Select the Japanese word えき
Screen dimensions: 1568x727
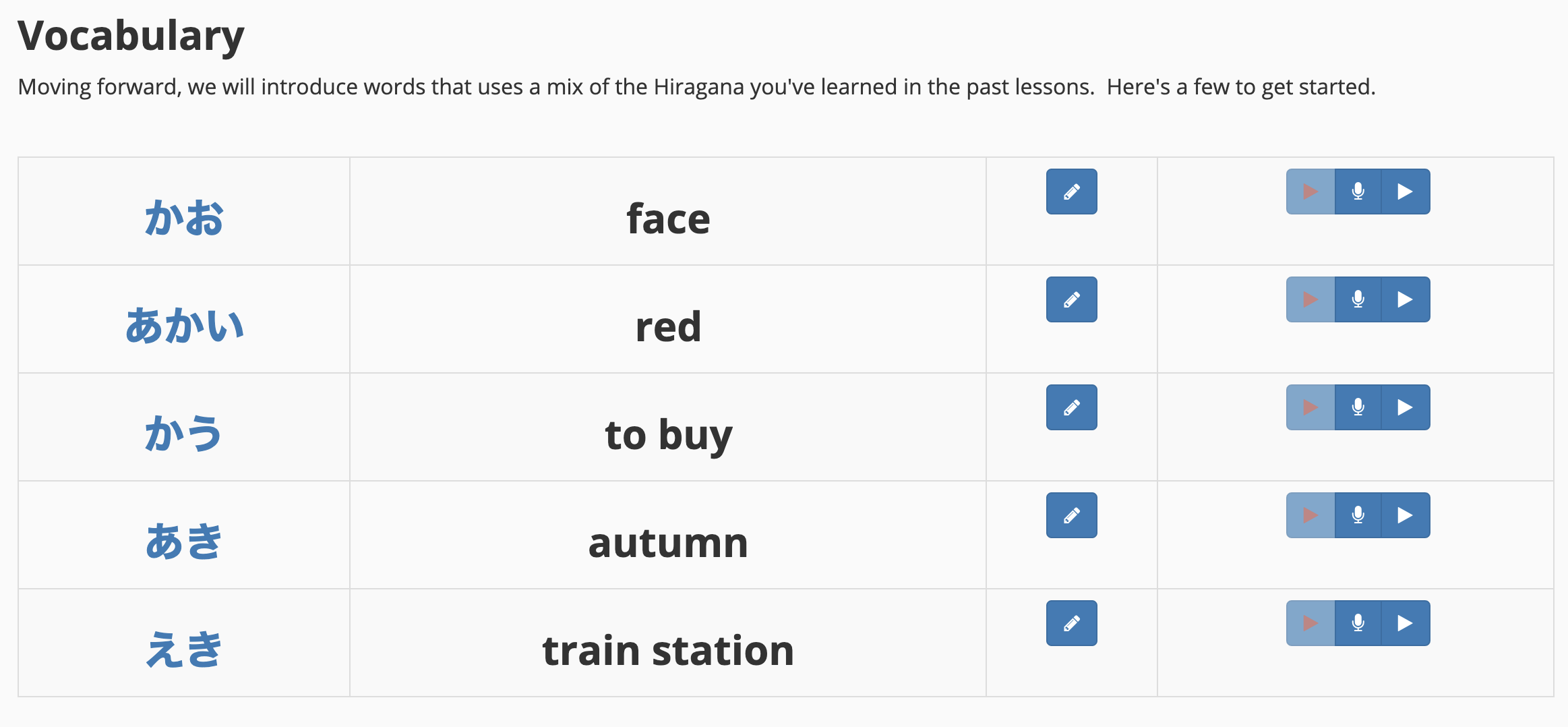pyautogui.click(x=184, y=649)
